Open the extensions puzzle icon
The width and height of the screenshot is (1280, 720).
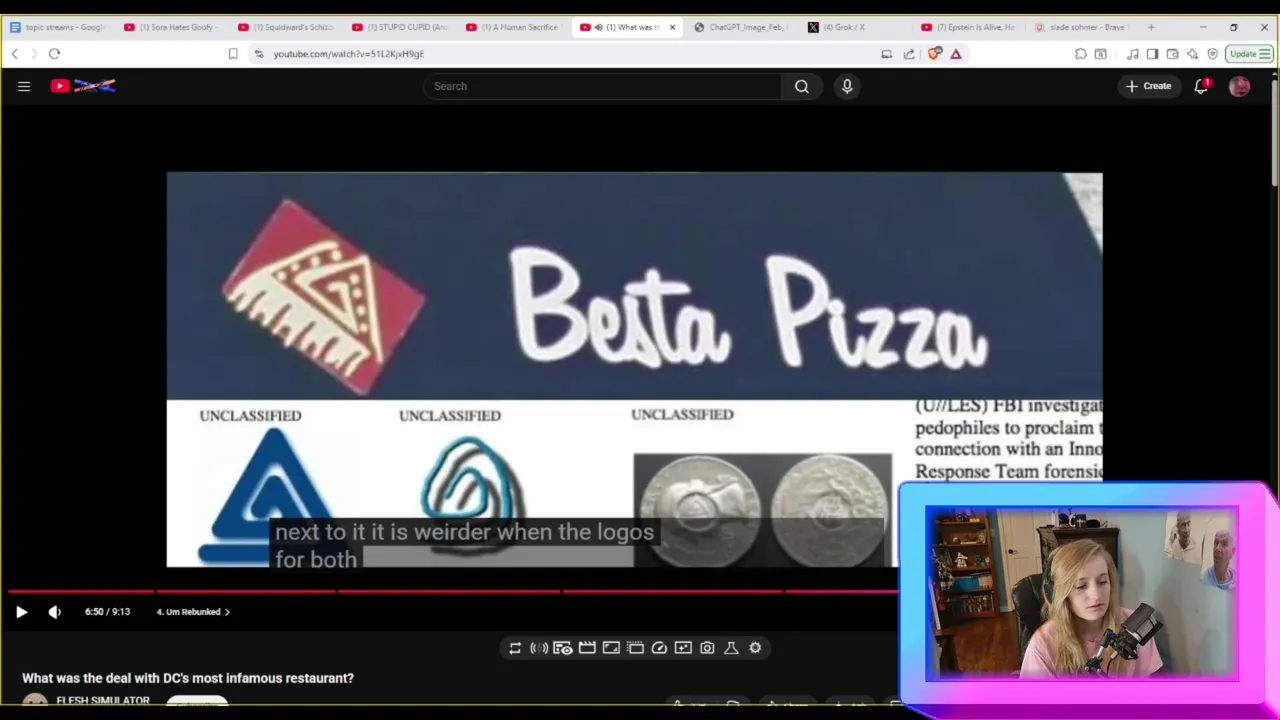[1080, 54]
